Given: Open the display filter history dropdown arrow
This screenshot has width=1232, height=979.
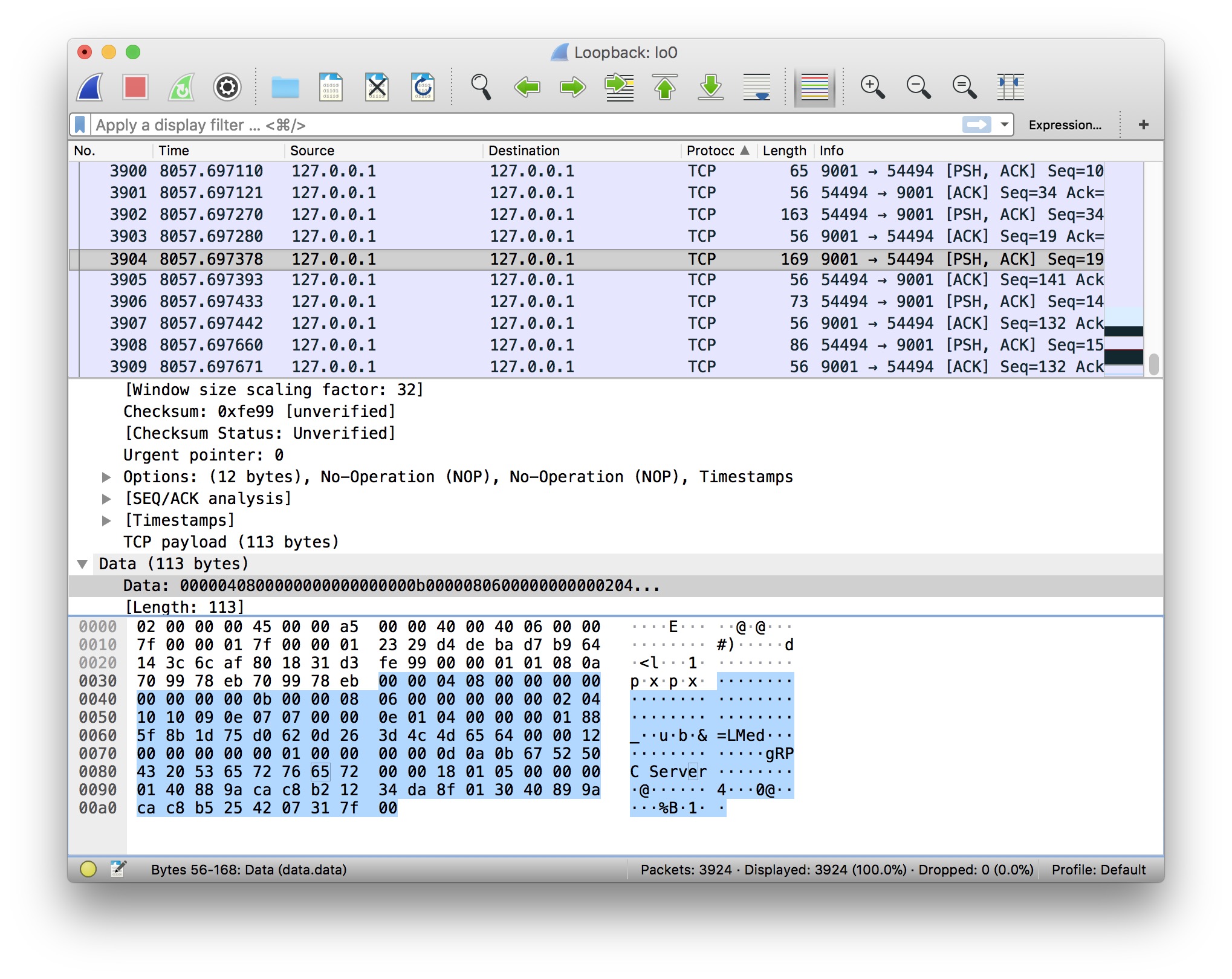Looking at the screenshot, I should [1003, 124].
